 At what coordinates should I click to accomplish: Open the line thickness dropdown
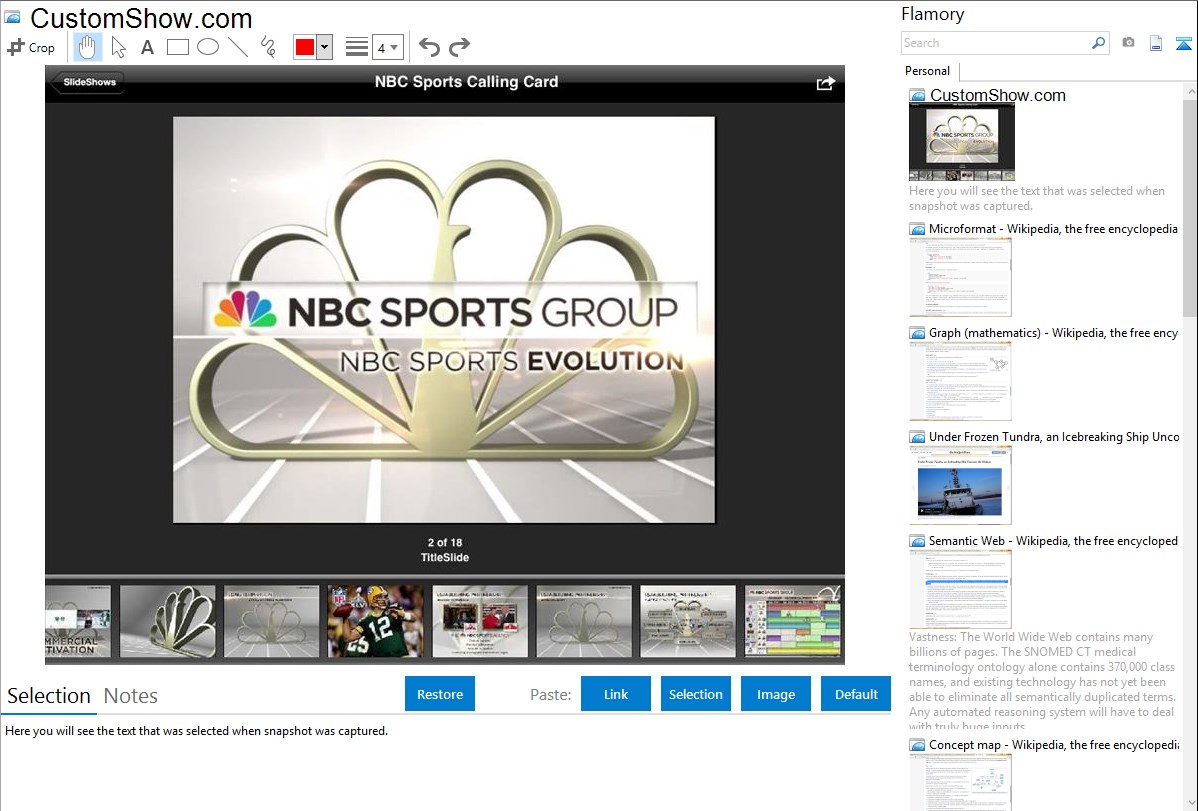[387, 47]
